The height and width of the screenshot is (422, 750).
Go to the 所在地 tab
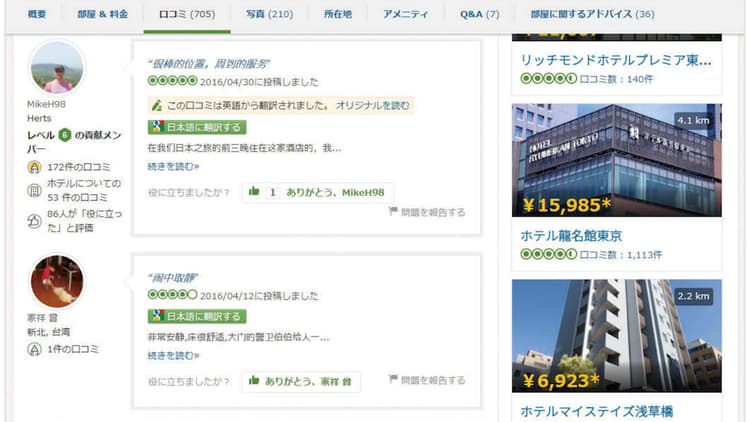point(338,14)
